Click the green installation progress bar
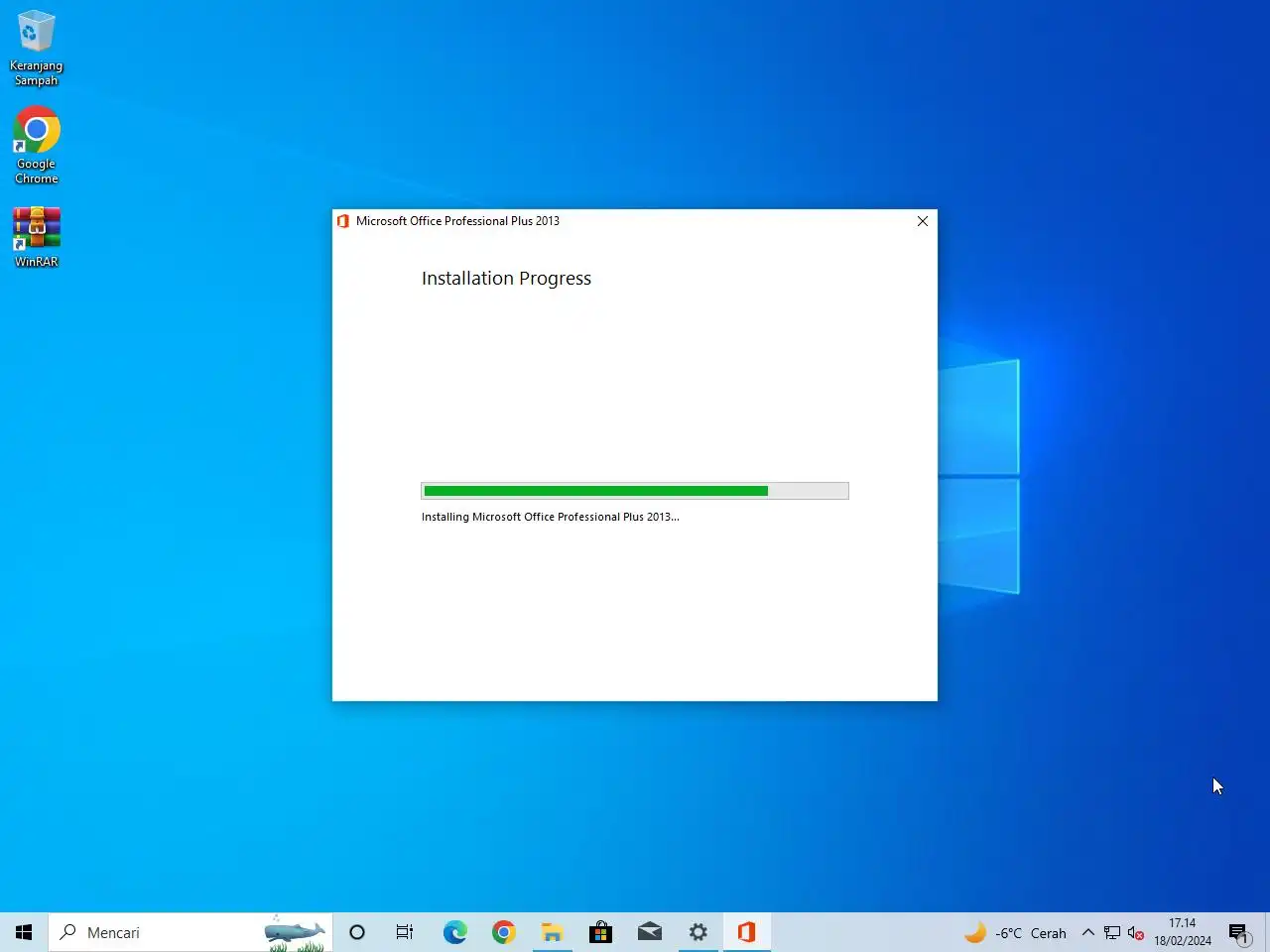 pos(635,491)
